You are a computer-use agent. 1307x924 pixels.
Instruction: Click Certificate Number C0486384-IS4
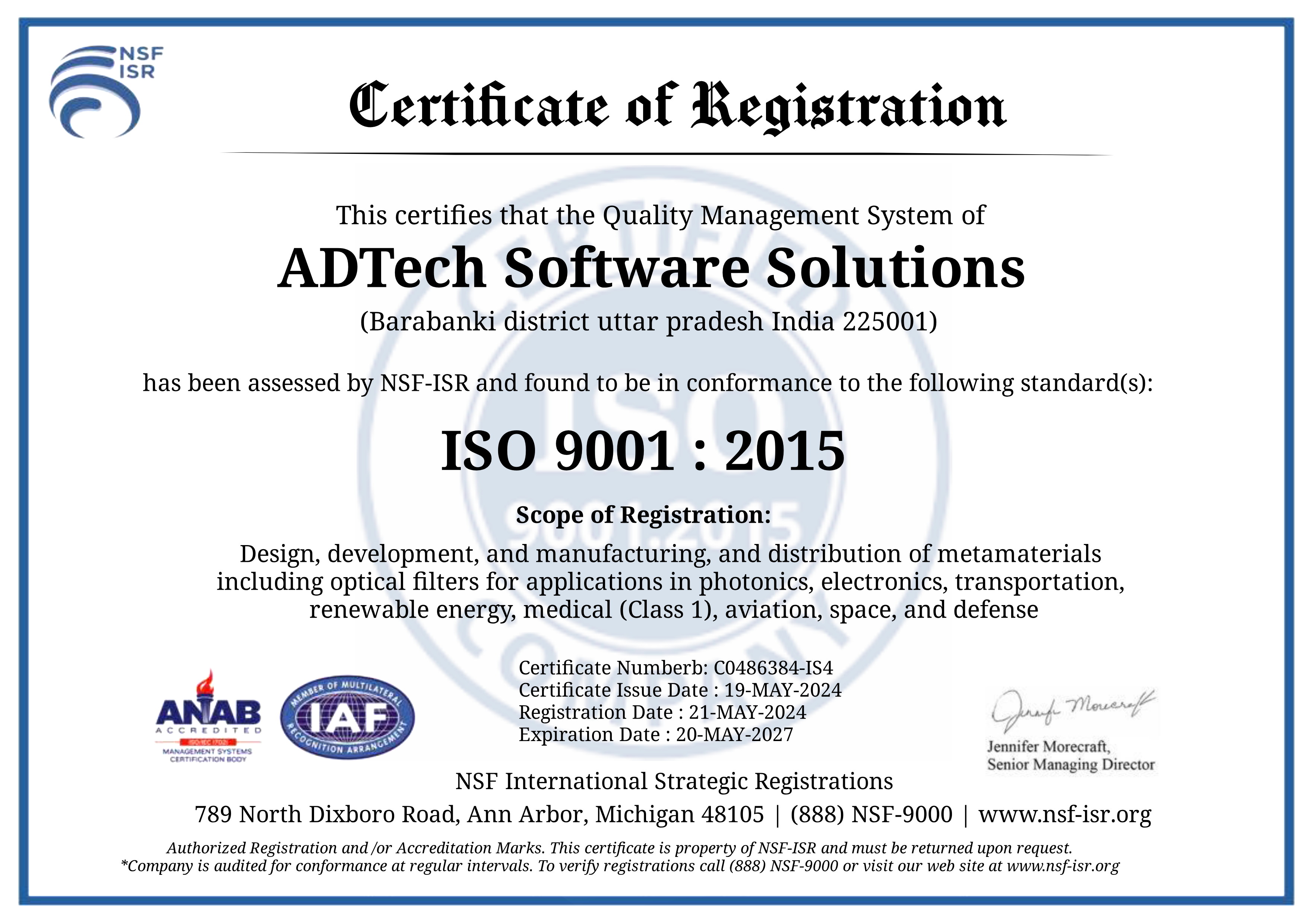coord(676,667)
